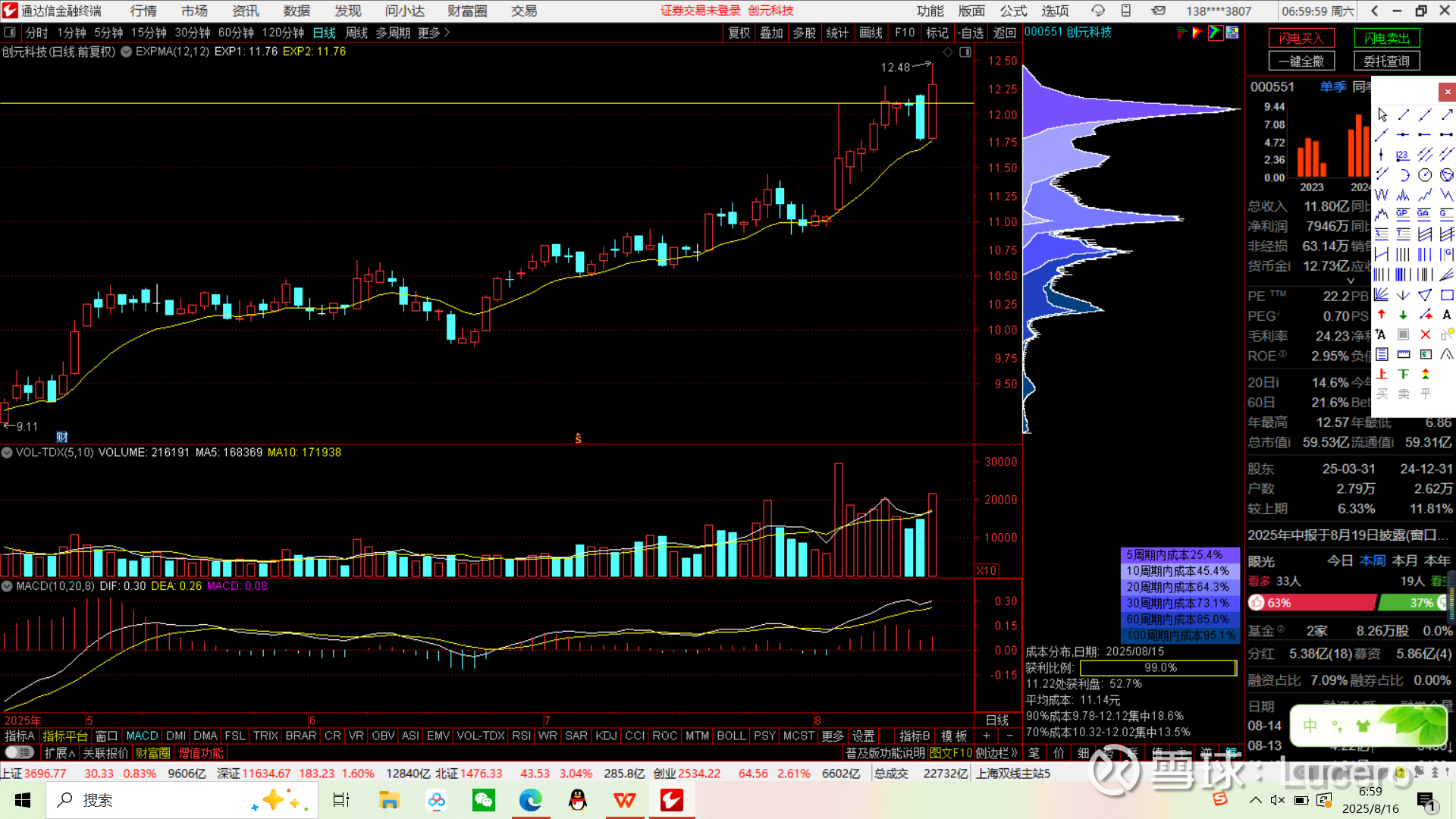
Task: Open the mobile phone icon in title bar
Action: click(x=1126, y=11)
